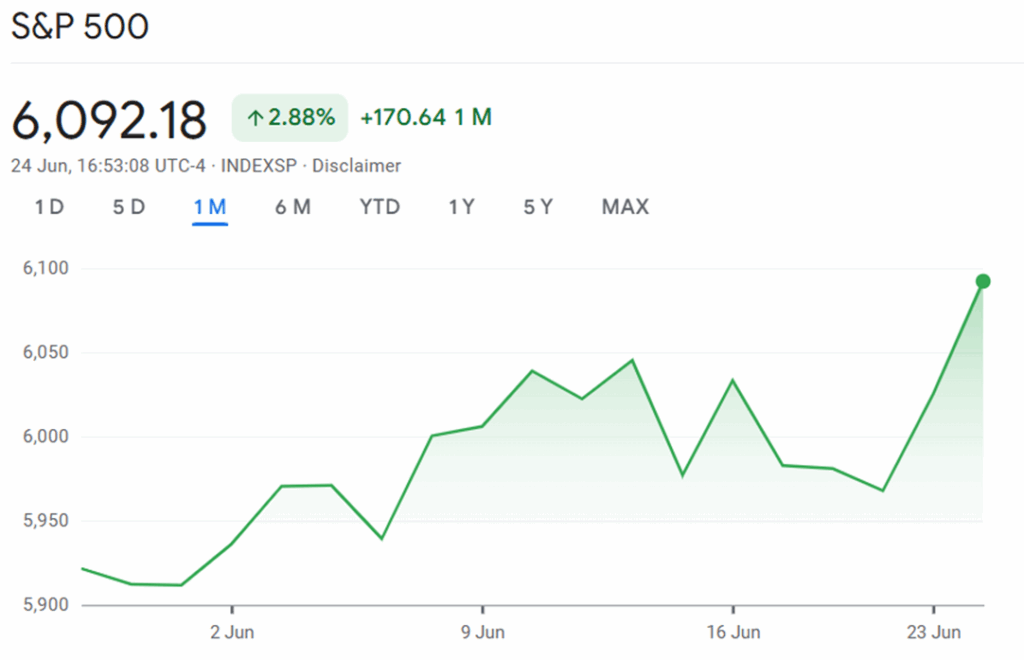Click the S&P 500 title

tap(80, 27)
